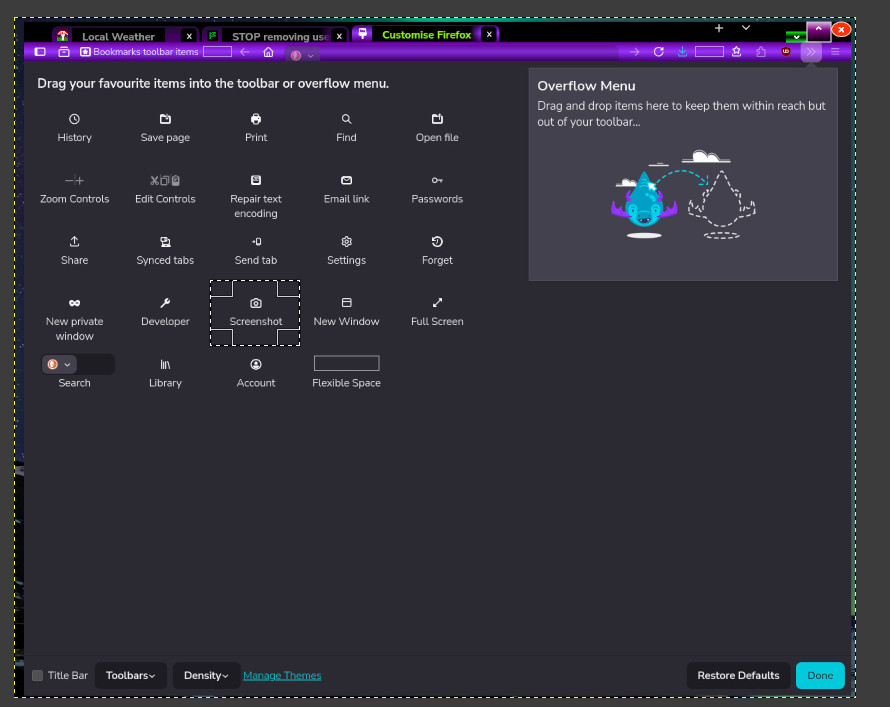Open the list all tabs chevron
The width and height of the screenshot is (890, 707).
pos(746,28)
